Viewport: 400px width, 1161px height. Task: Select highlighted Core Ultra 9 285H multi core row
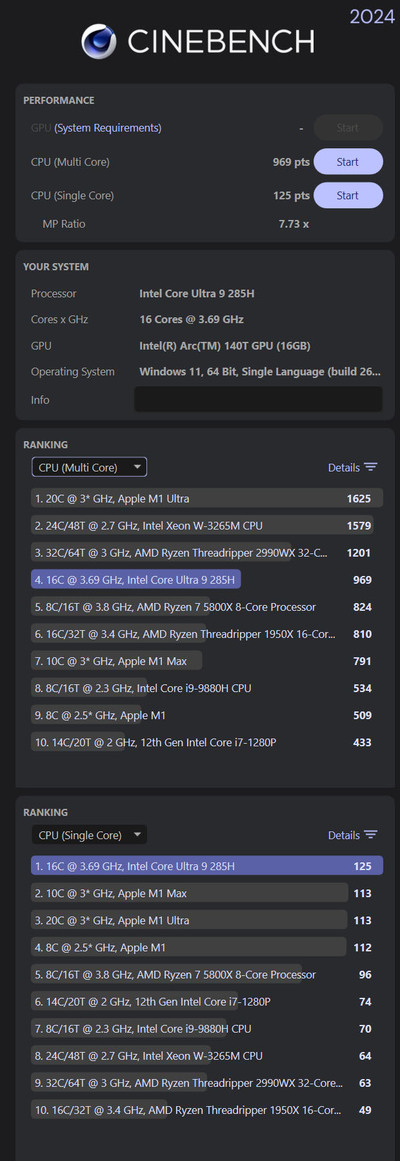coord(207,580)
